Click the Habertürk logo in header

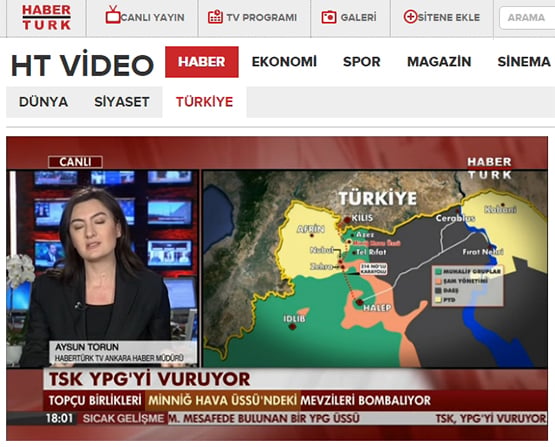coord(46,17)
